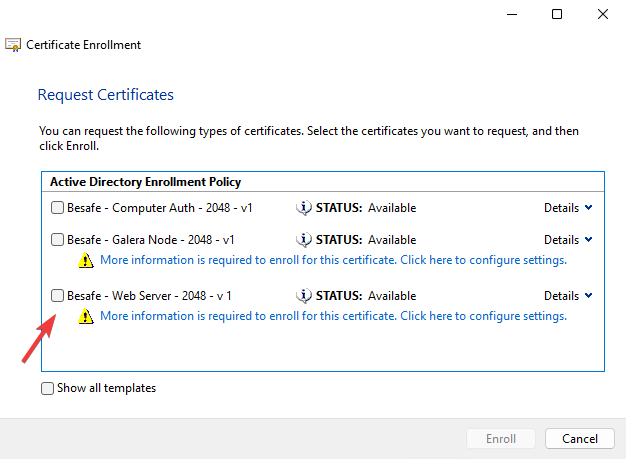Click the Cancel button

click(580, 439)
